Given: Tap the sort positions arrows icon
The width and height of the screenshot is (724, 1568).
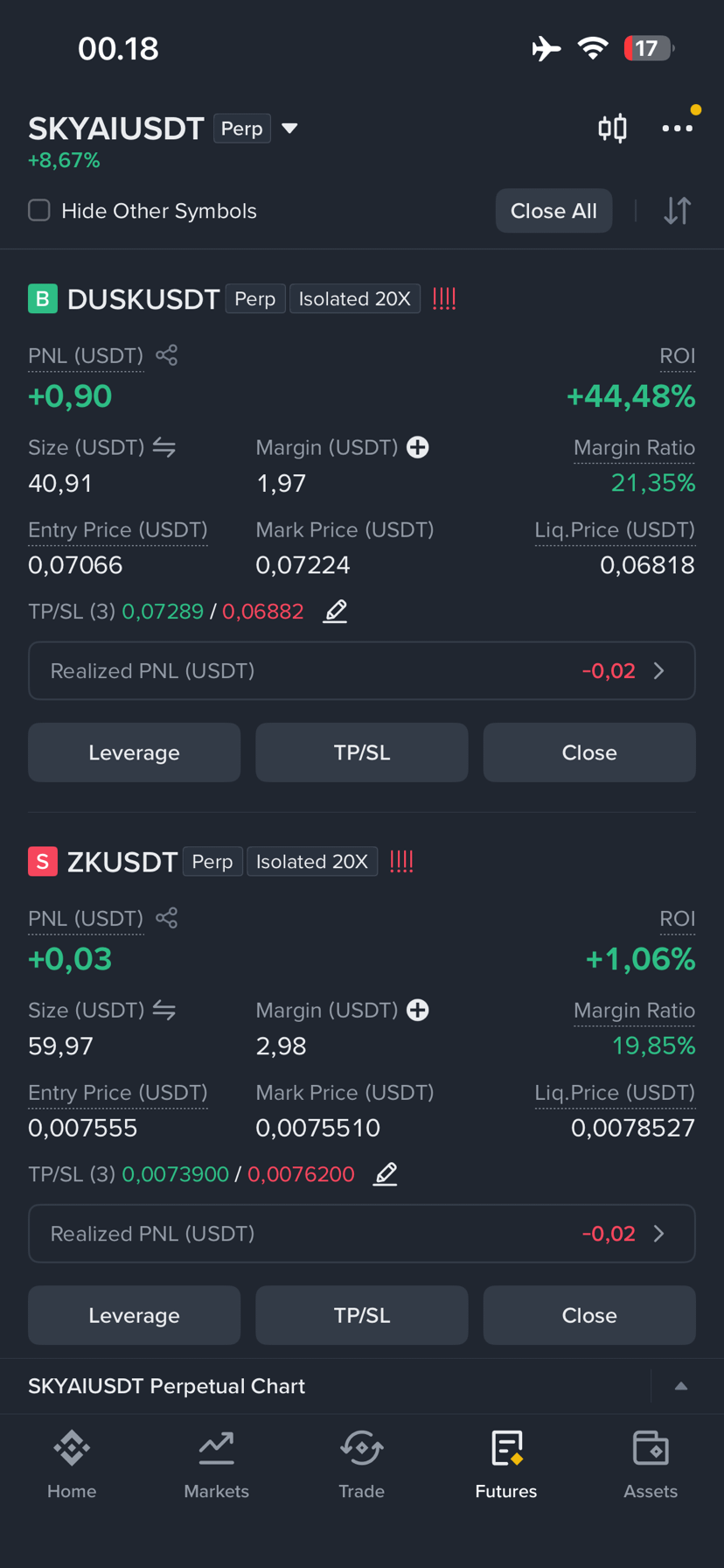Looking at the screenshot, I should (x=678, y=211).
